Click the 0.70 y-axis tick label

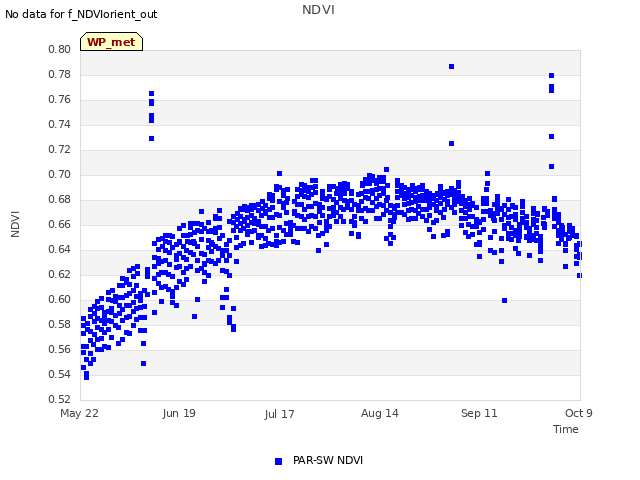(x=60, y=174)
